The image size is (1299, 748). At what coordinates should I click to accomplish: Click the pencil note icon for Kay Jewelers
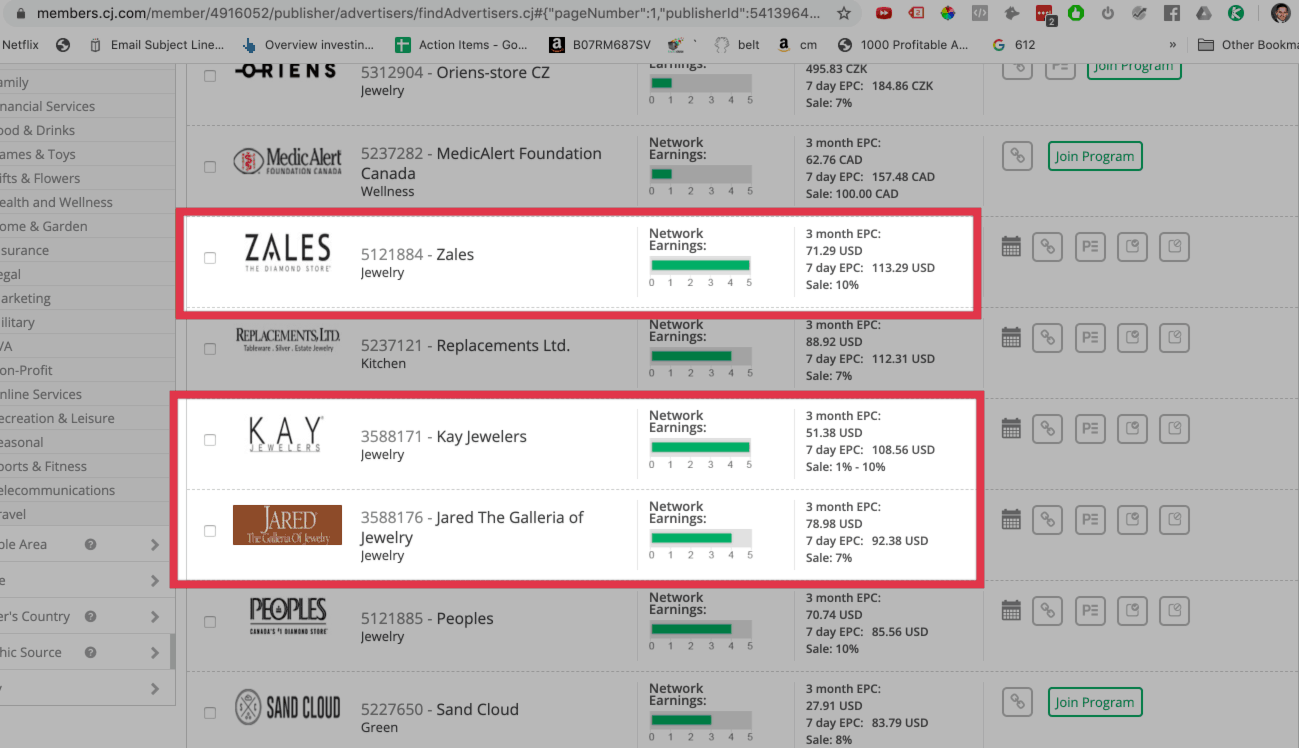tap(1175, 429)
